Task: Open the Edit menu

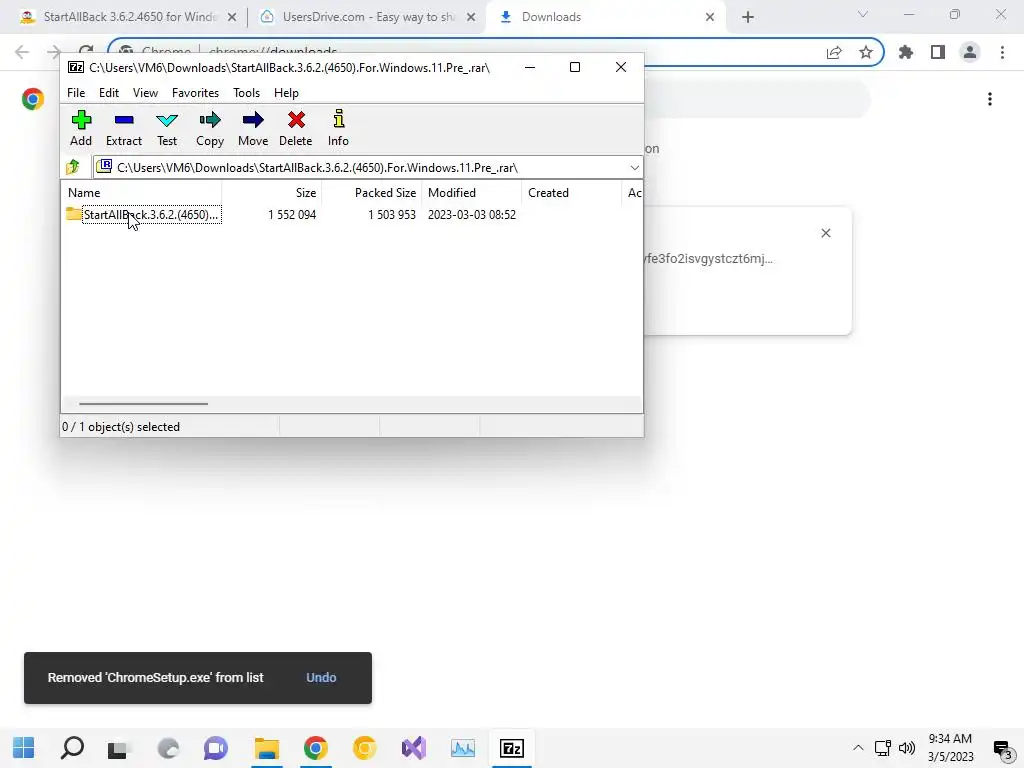Action: [108, 93]
